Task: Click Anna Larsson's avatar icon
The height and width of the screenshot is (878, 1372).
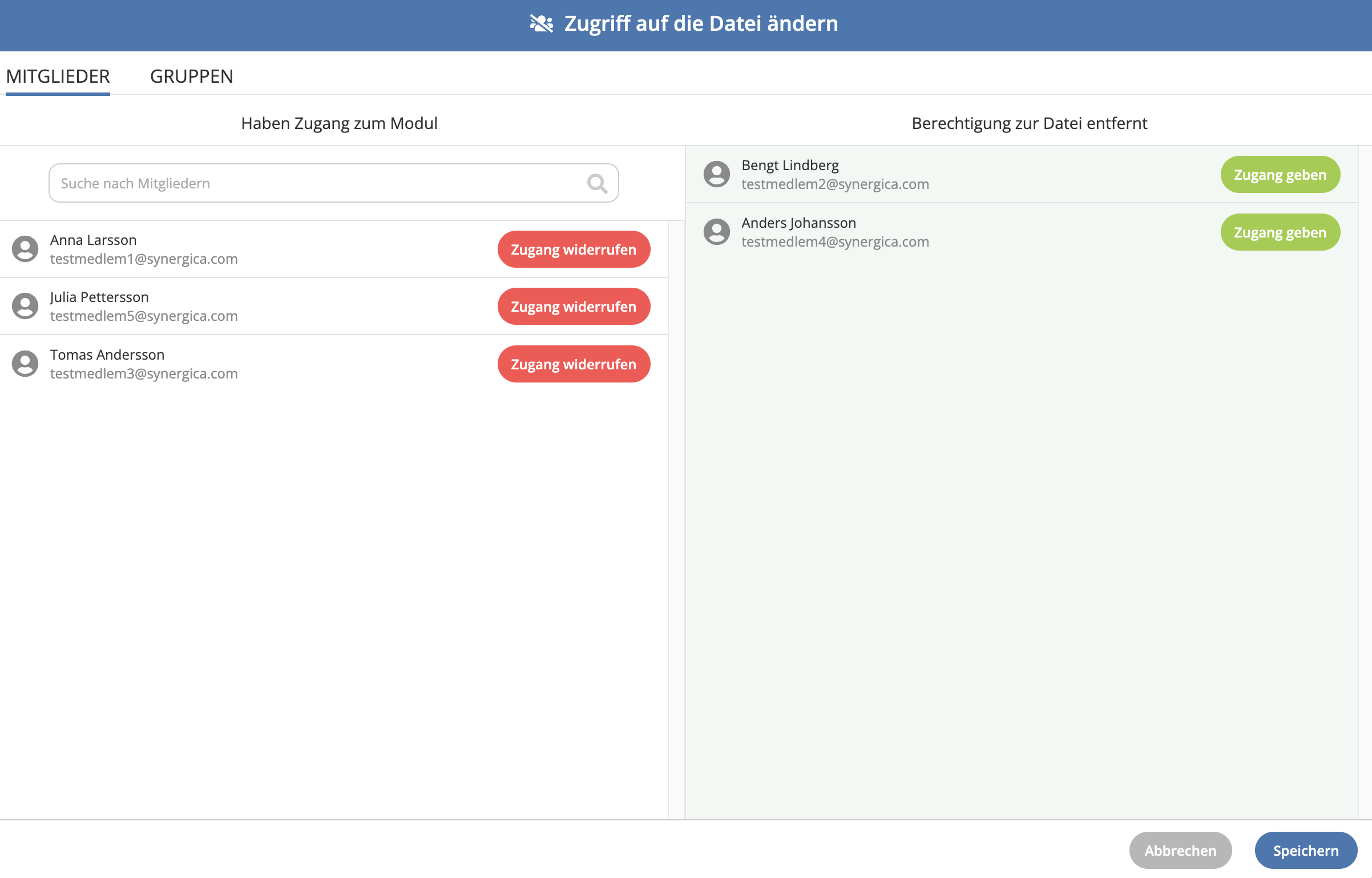Action: pyautogui.click(x=25, y=249)
